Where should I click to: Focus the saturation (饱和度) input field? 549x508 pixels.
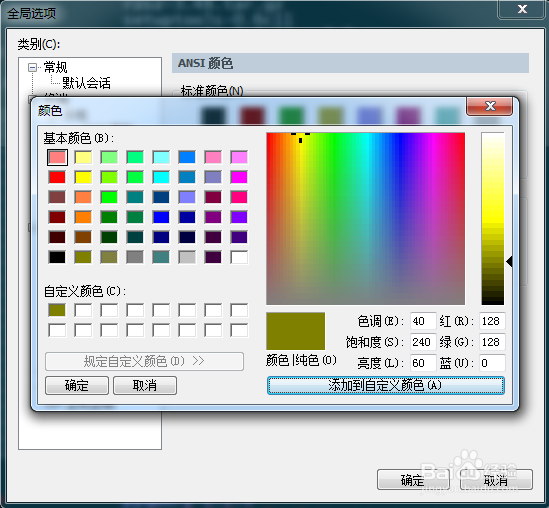423,342
